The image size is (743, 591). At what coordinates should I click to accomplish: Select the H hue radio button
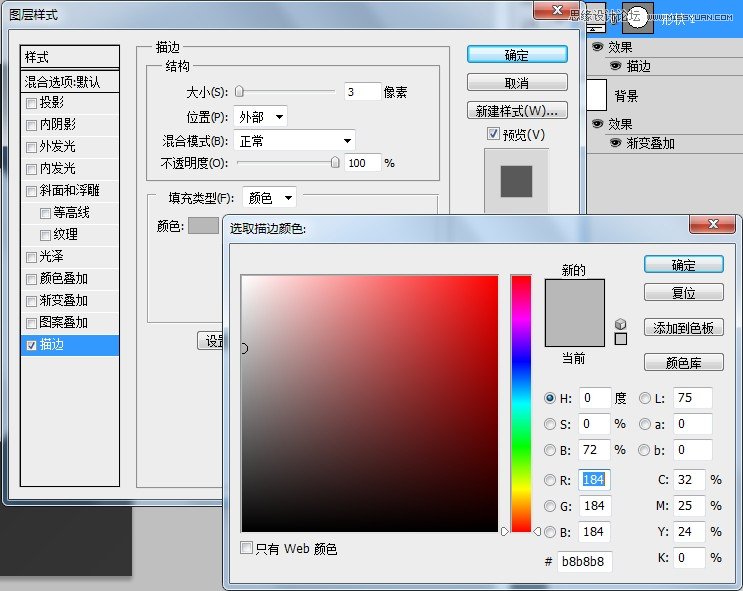point(550,398)
